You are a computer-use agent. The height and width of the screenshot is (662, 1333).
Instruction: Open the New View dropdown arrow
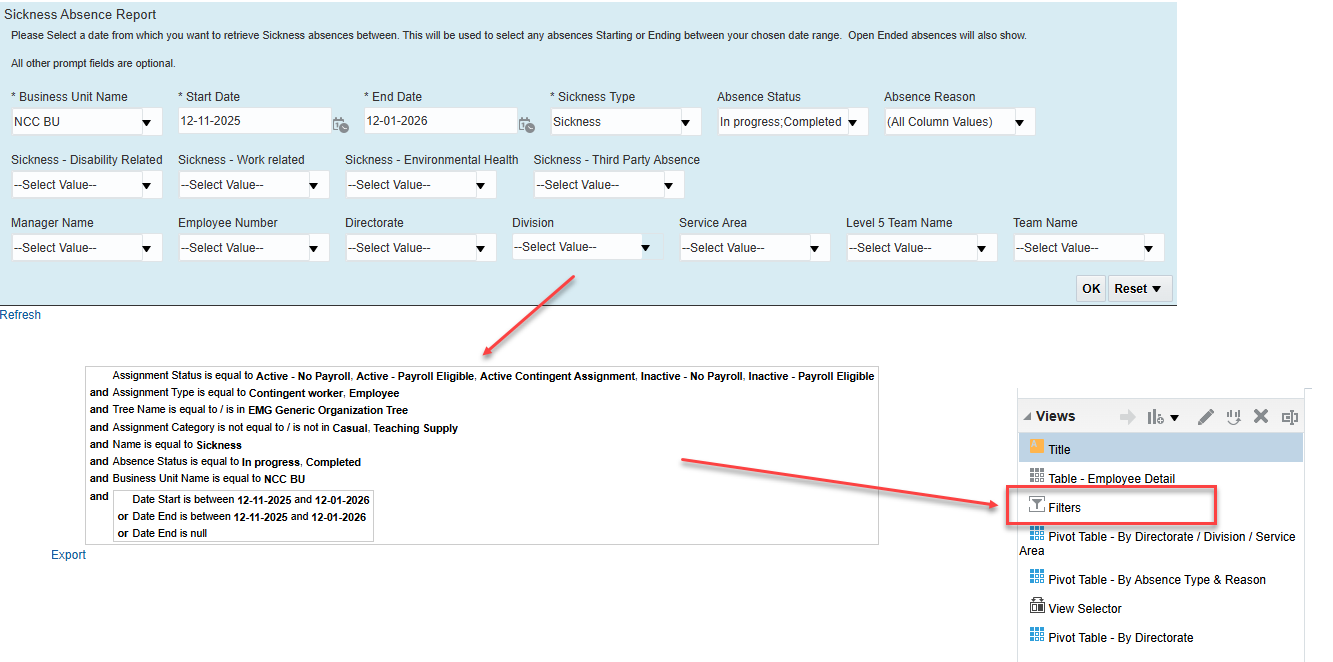click(x=1175, y=418)
